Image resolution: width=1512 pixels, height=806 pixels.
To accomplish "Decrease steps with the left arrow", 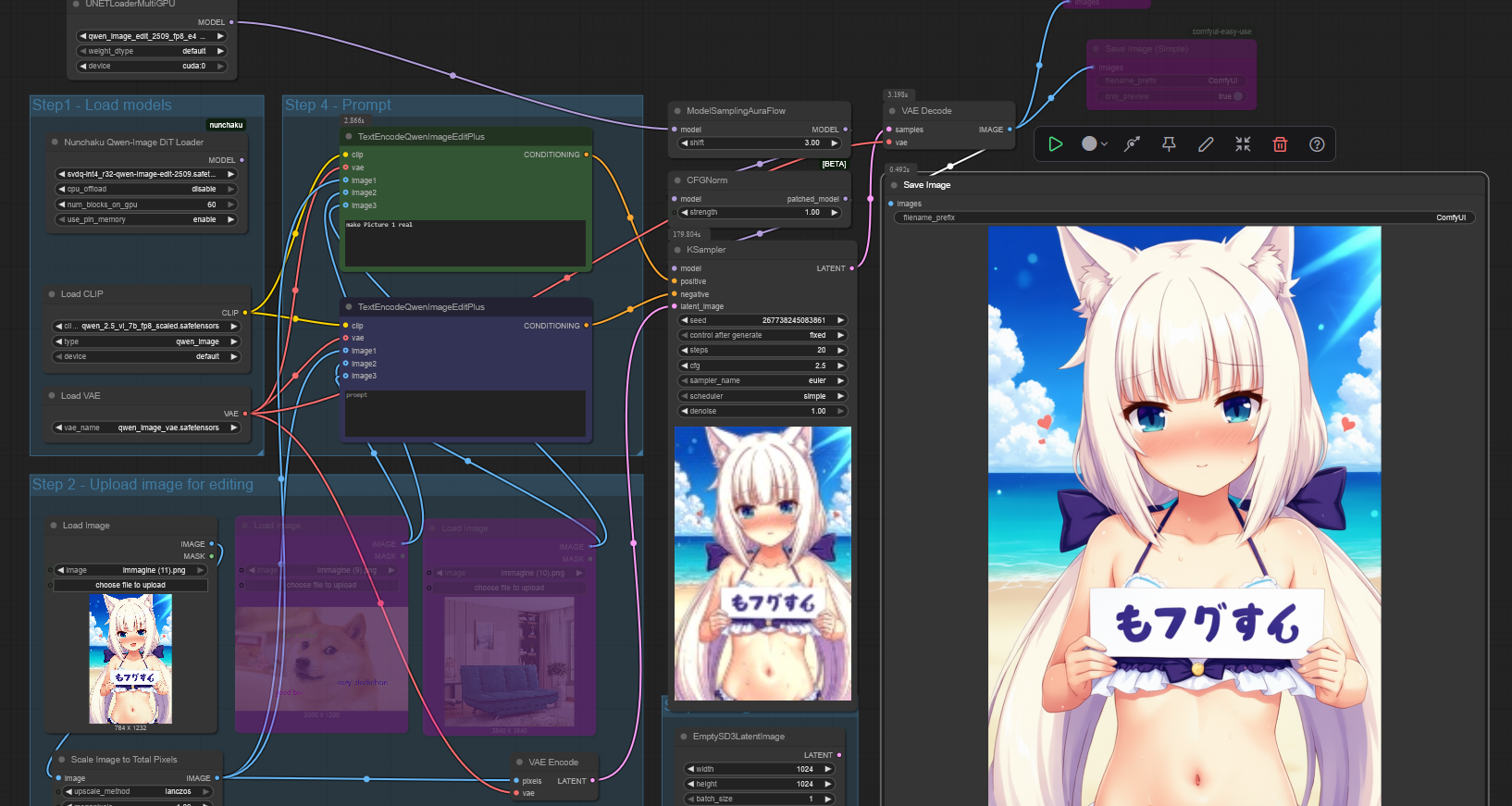I will (685, 350).
